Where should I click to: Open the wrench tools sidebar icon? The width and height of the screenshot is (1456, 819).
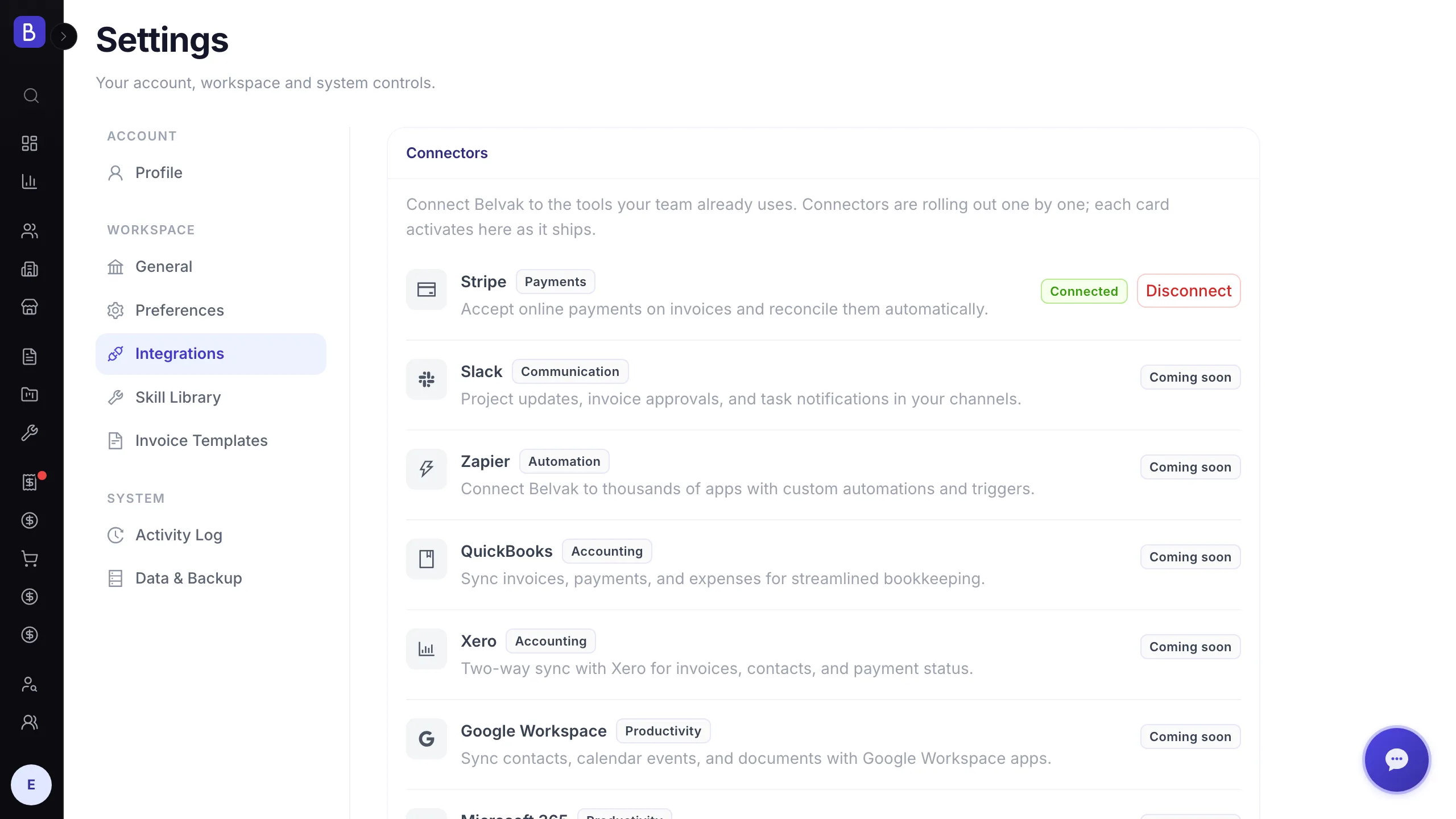[30, 433]
